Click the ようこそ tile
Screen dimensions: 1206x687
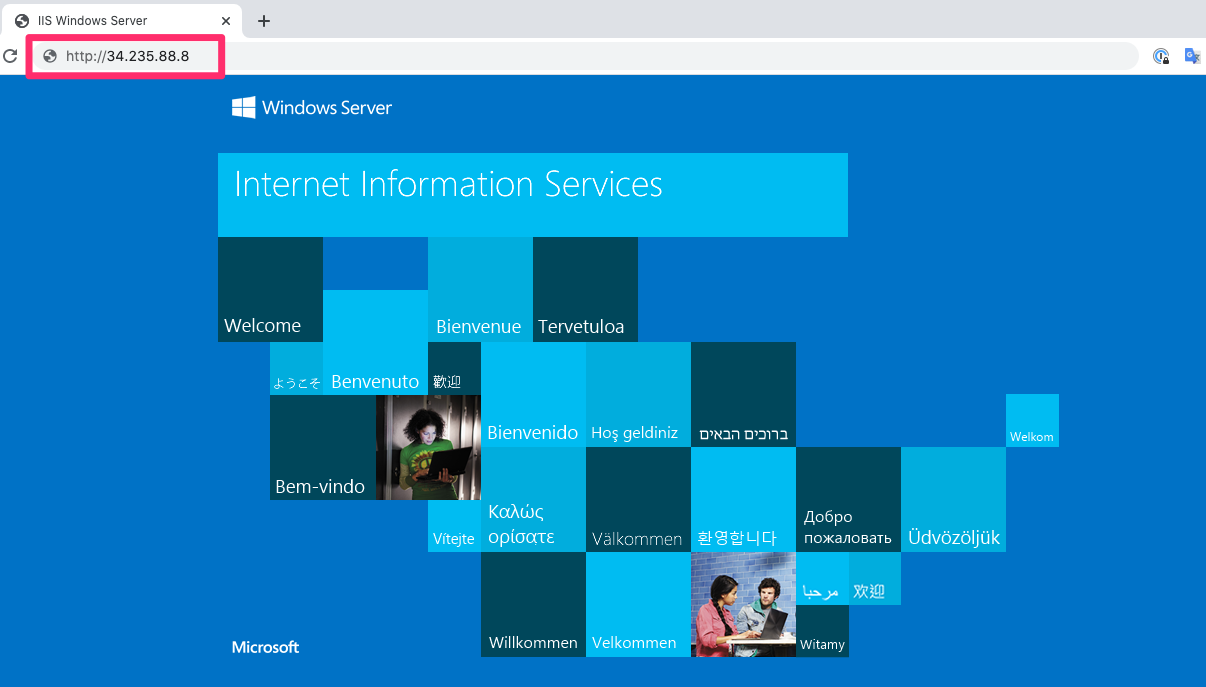tap(296, 369)
